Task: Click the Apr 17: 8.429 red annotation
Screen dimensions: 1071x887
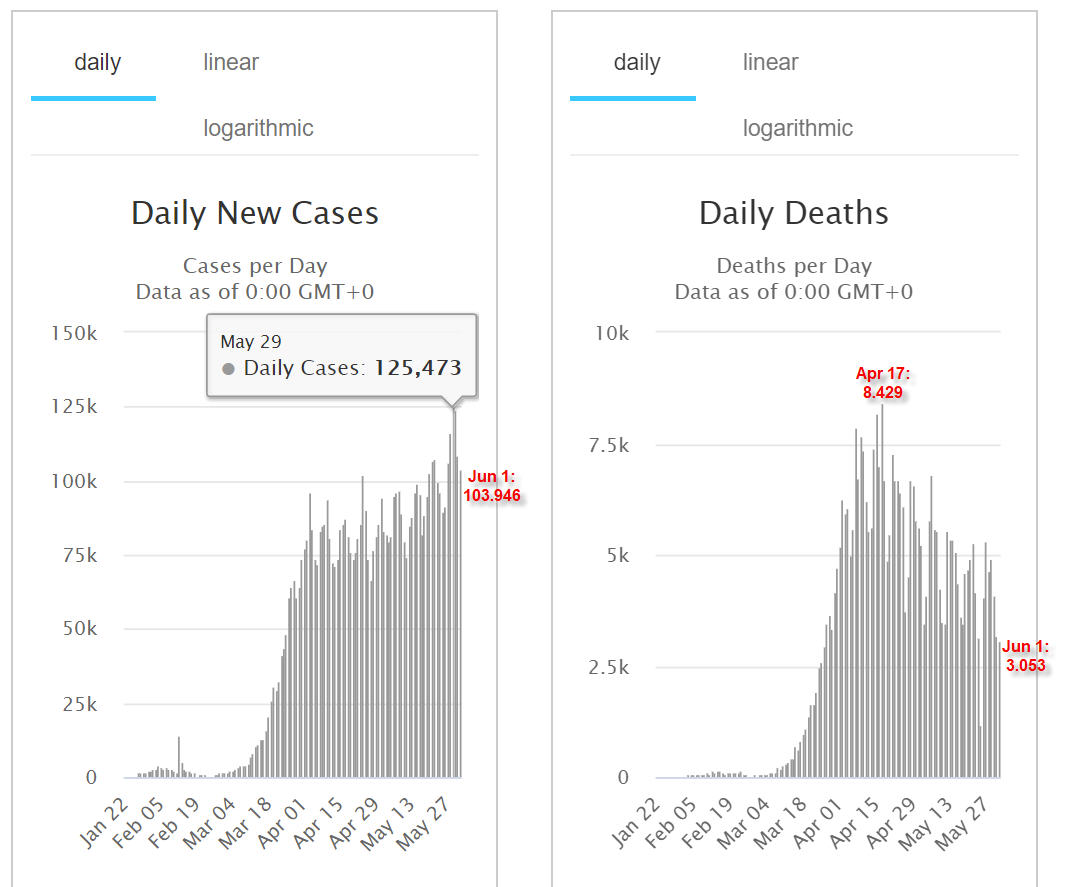Action: click(882, 382)
